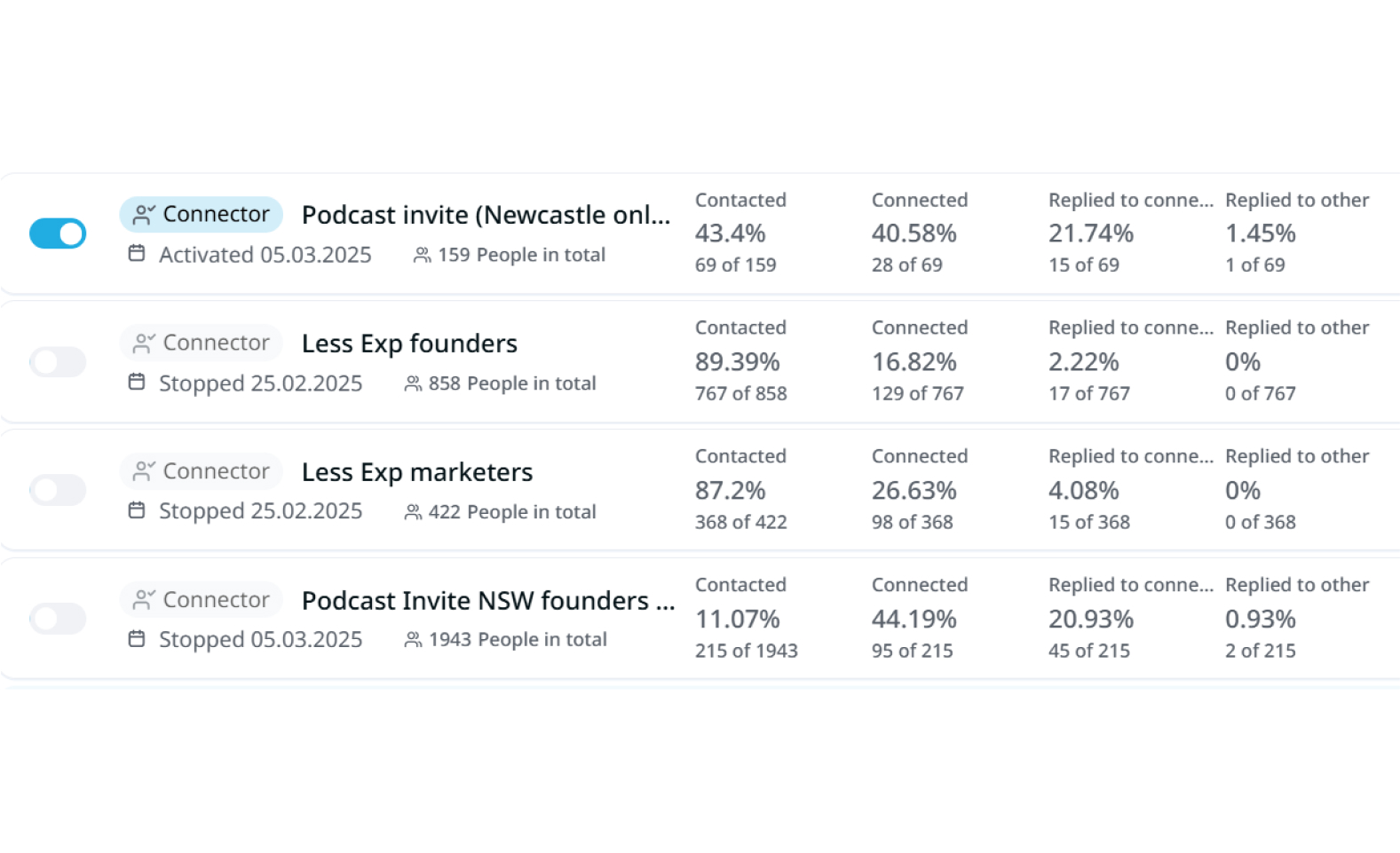Click calendar icon beside Activated 05.03.2025
This screenshot has width=1400, height=853.
click(x=137, y=254)
